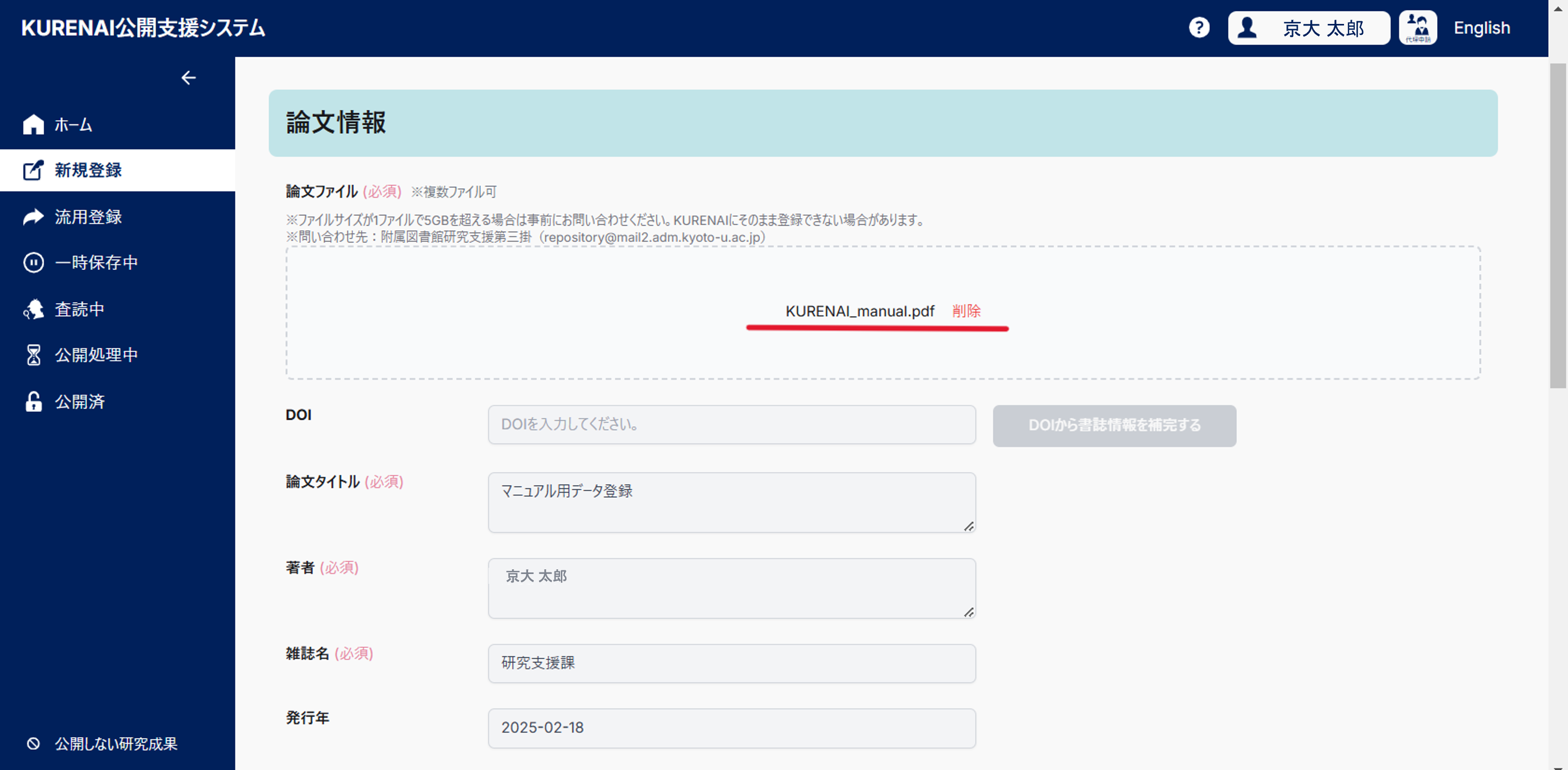1568x770 pixels.
Task: Click the 新規登録 edit icon
Action: 33,170
